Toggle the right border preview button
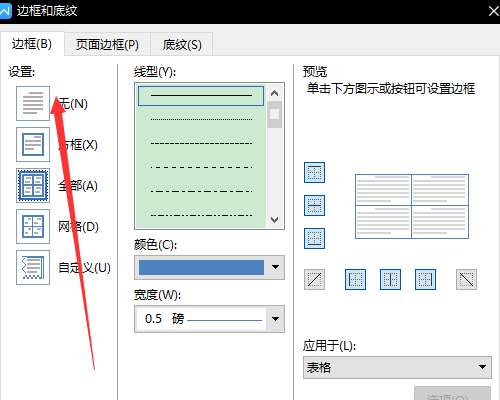Image resolution: width=500 pixels, height=400 pixels. coord(425,279)
